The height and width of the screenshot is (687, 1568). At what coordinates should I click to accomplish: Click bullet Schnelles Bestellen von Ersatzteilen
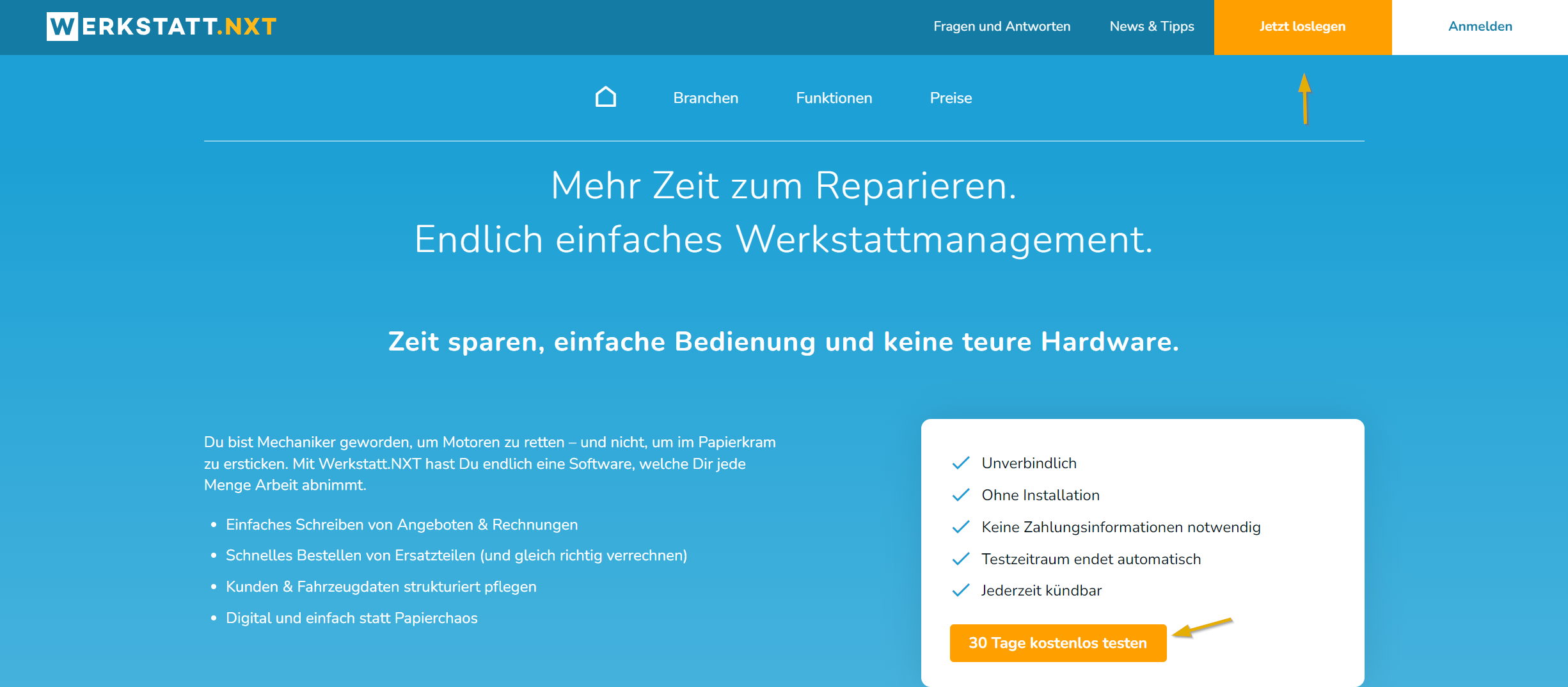(456, 555)
